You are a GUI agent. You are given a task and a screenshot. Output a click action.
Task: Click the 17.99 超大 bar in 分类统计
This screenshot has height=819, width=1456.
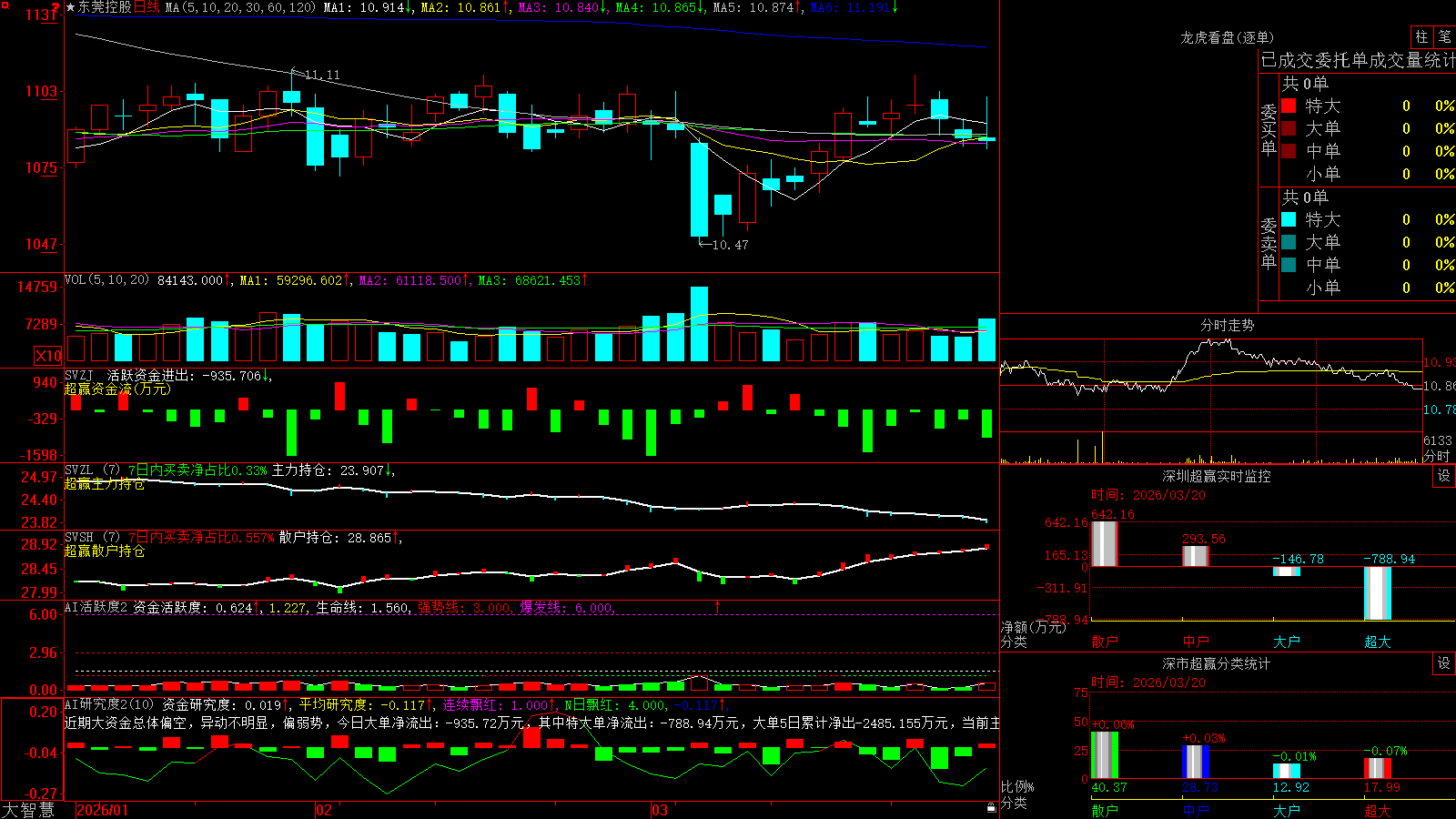(x=1378, y=768)
